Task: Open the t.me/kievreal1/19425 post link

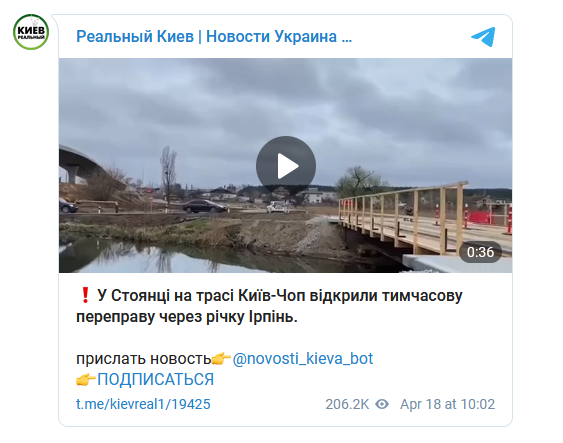Action: [143, 404]
